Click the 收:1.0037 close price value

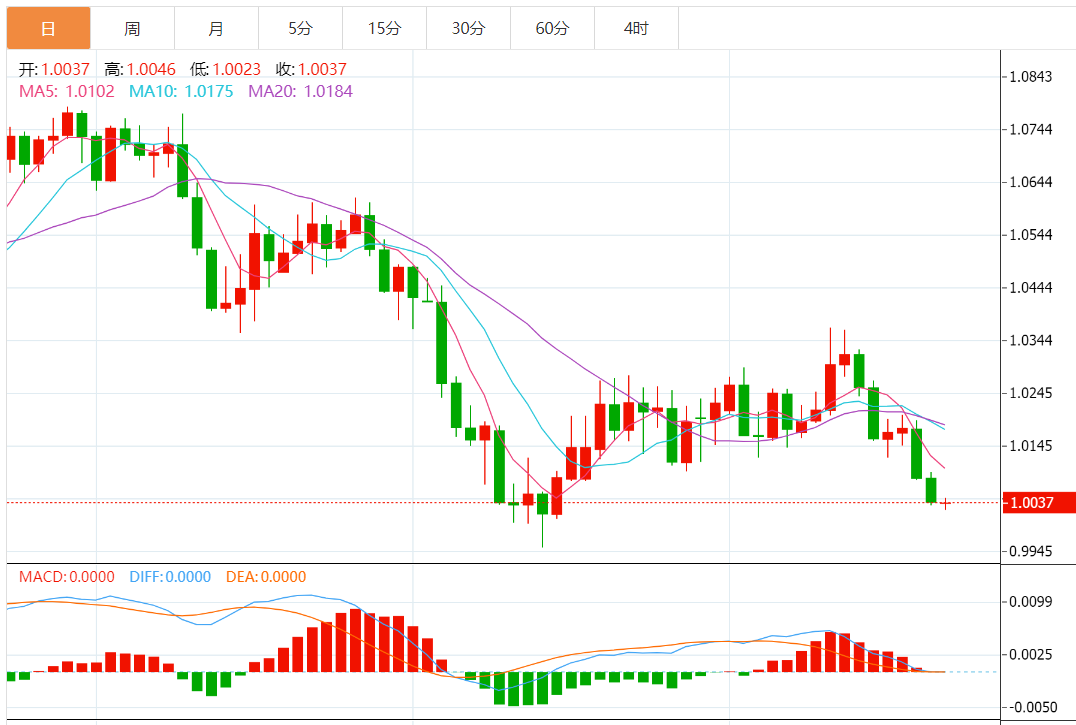[x=312, y=69]
